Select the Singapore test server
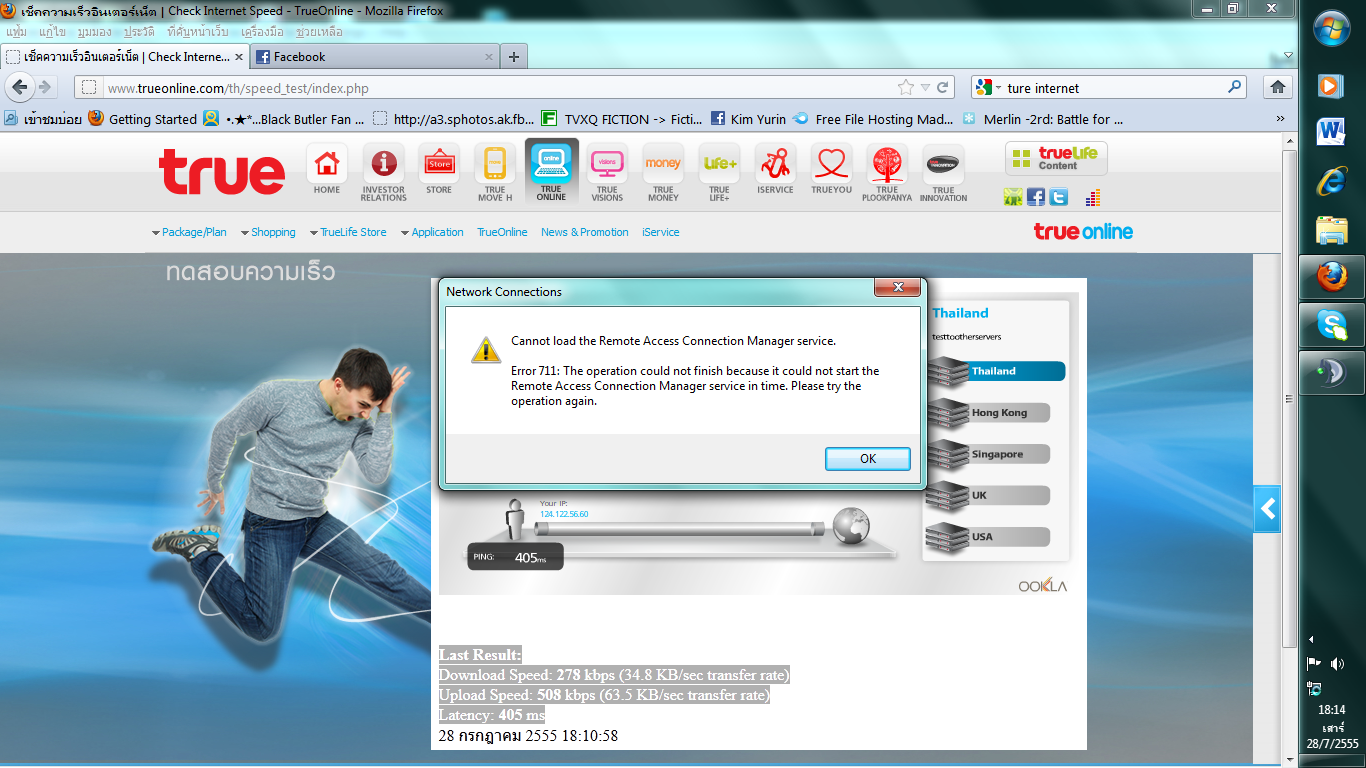Viewport: 1366px width, 768px height. 988,454
